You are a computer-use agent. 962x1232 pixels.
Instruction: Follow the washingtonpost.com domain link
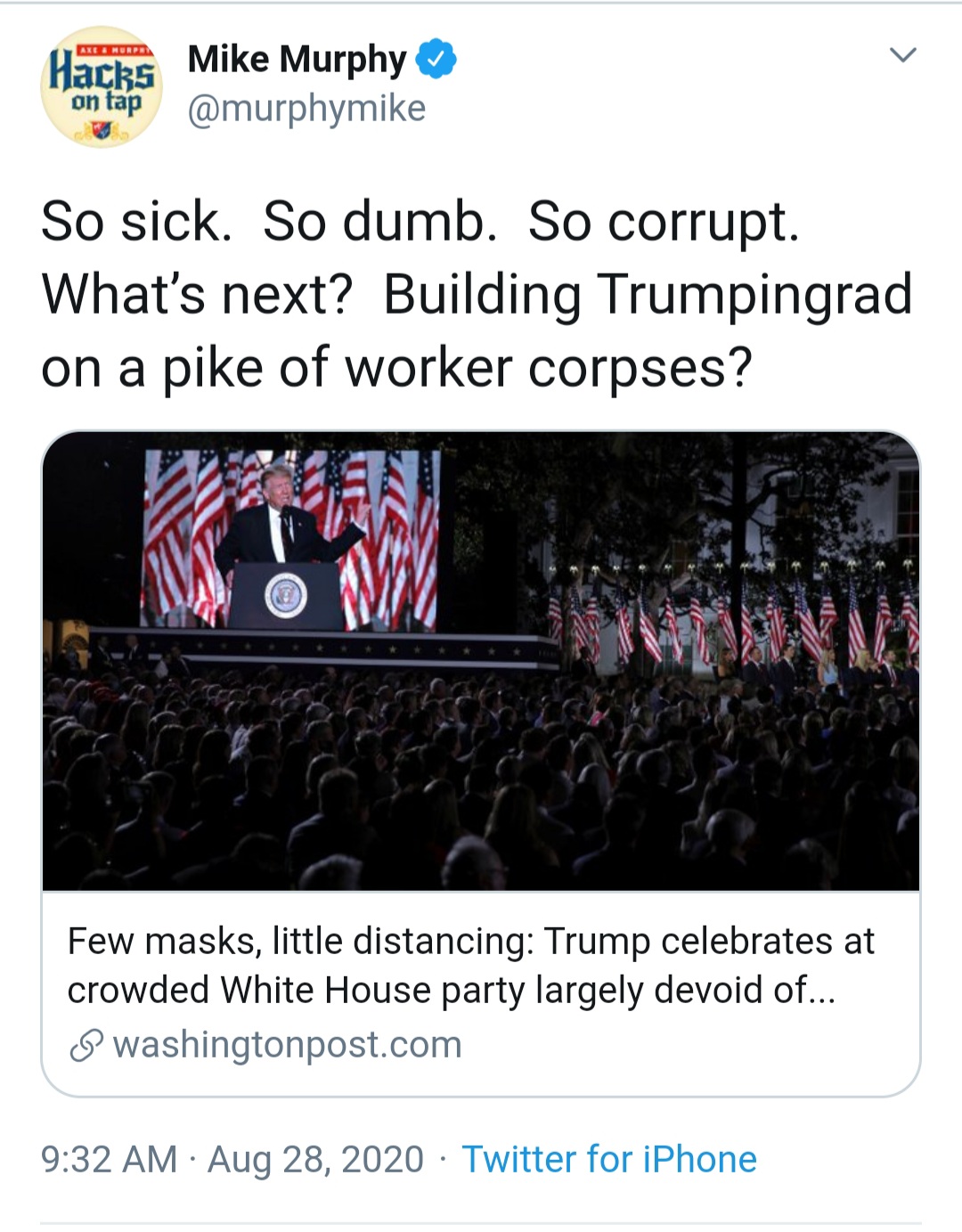click(288, 1045)
